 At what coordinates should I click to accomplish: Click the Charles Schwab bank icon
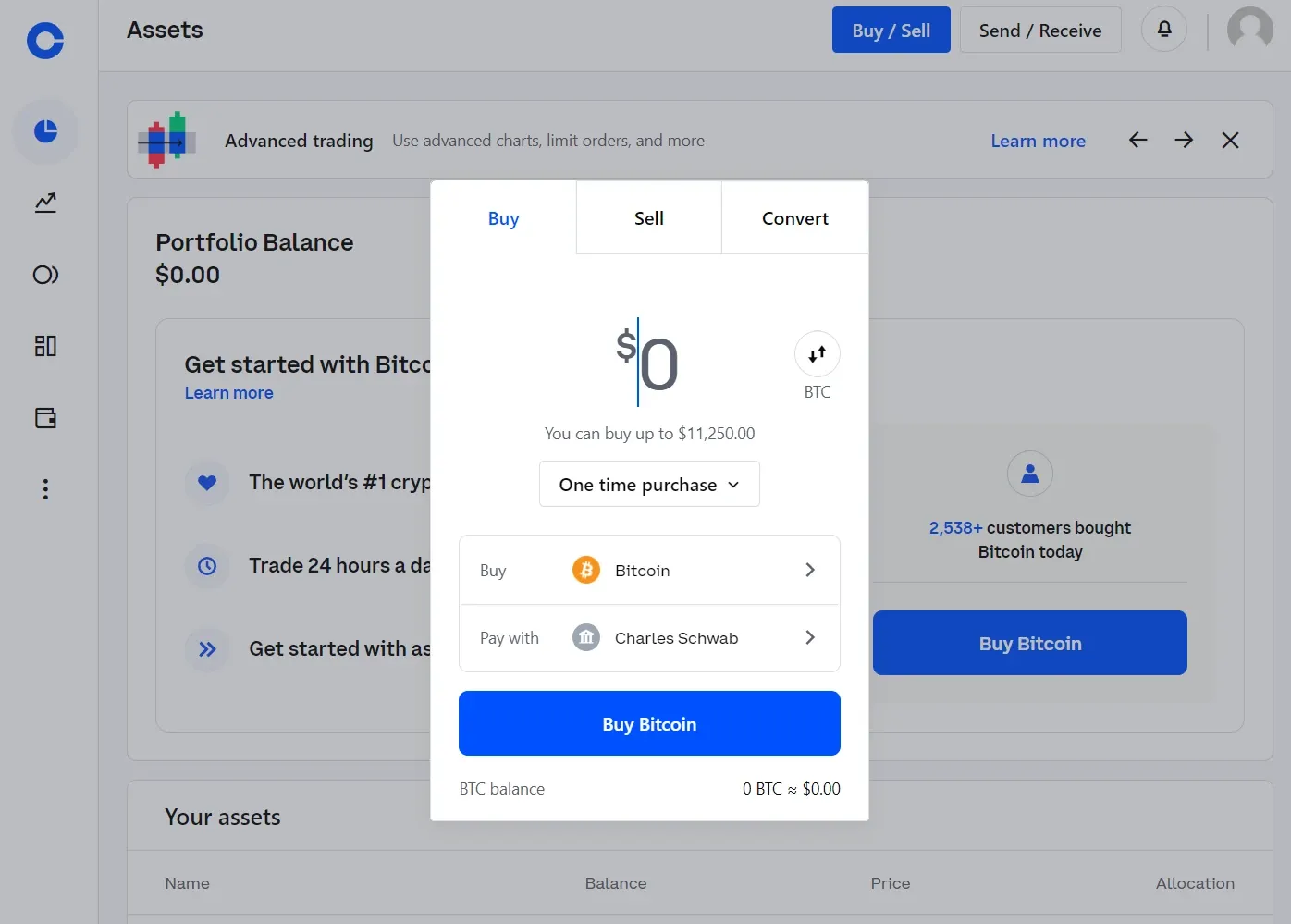click(586, 637)
